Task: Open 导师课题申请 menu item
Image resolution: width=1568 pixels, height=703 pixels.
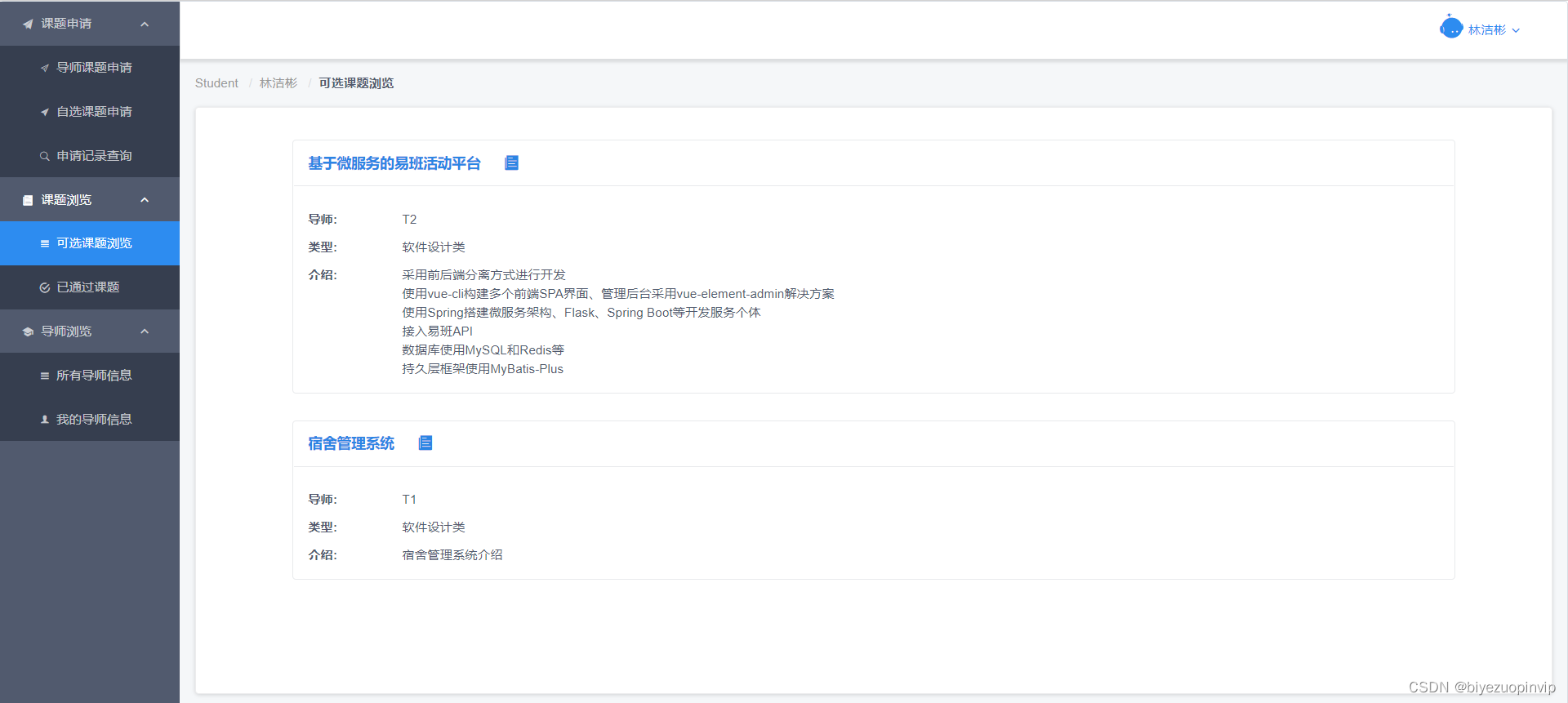Action: 90,68
